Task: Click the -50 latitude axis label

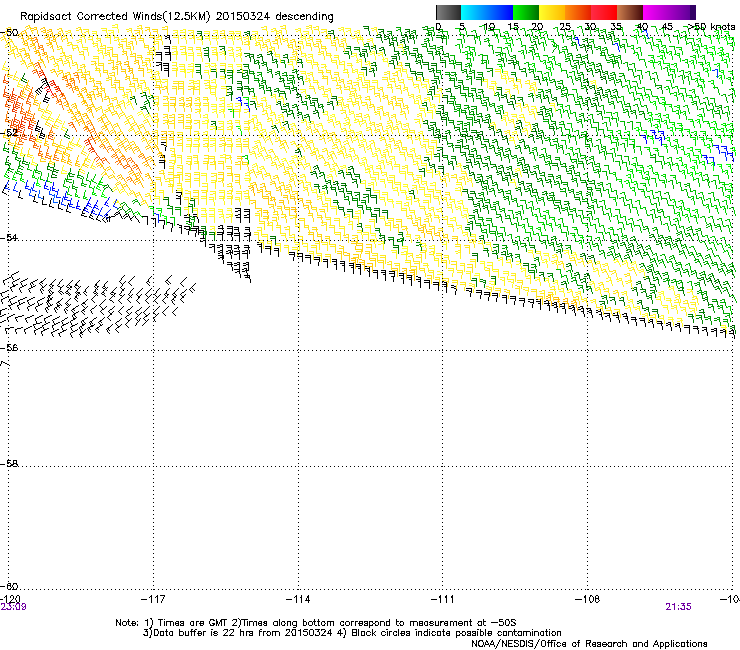Action: point(10,33)
